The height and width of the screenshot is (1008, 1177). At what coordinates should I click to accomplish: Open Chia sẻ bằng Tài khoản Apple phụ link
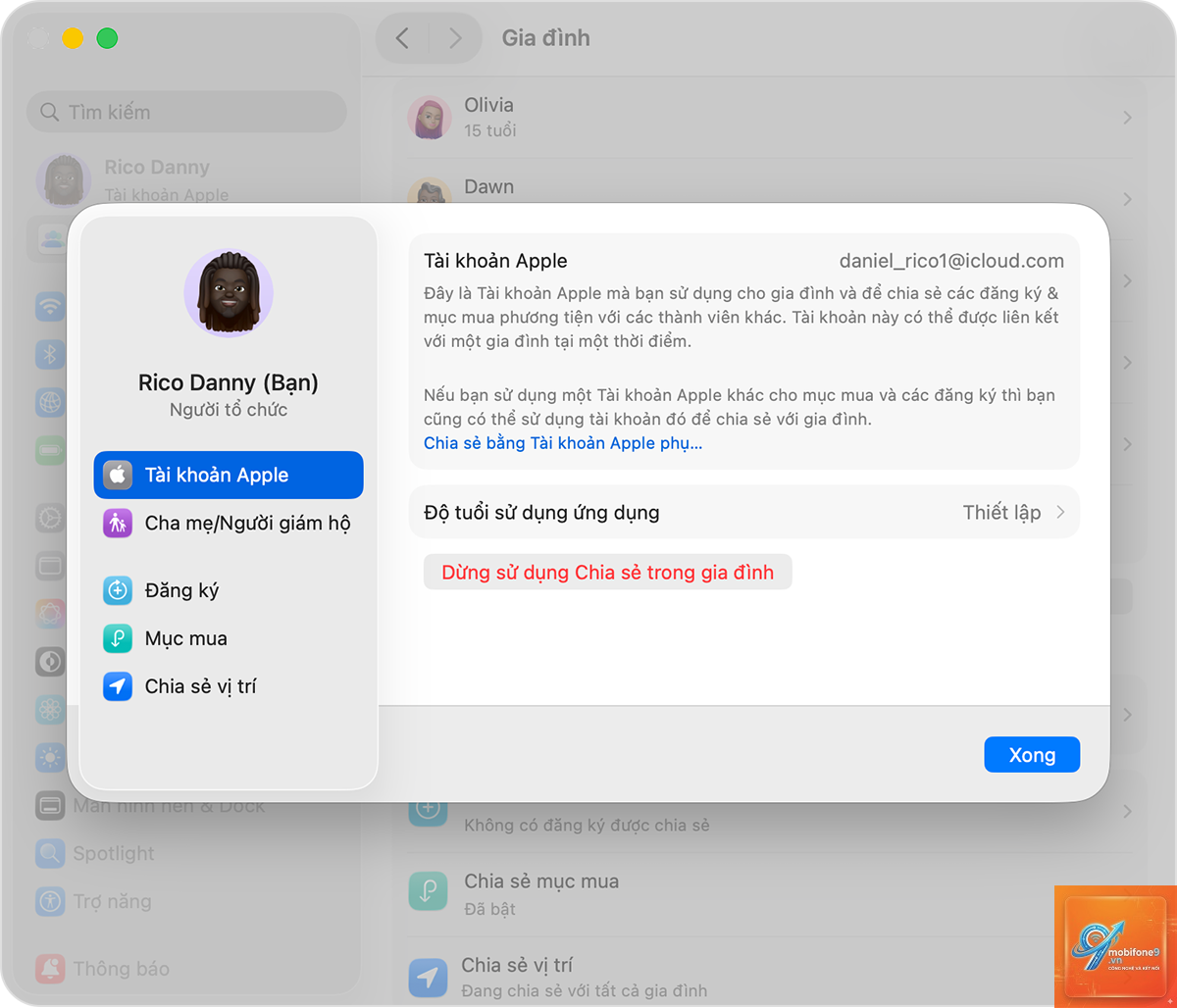(563, 443)
